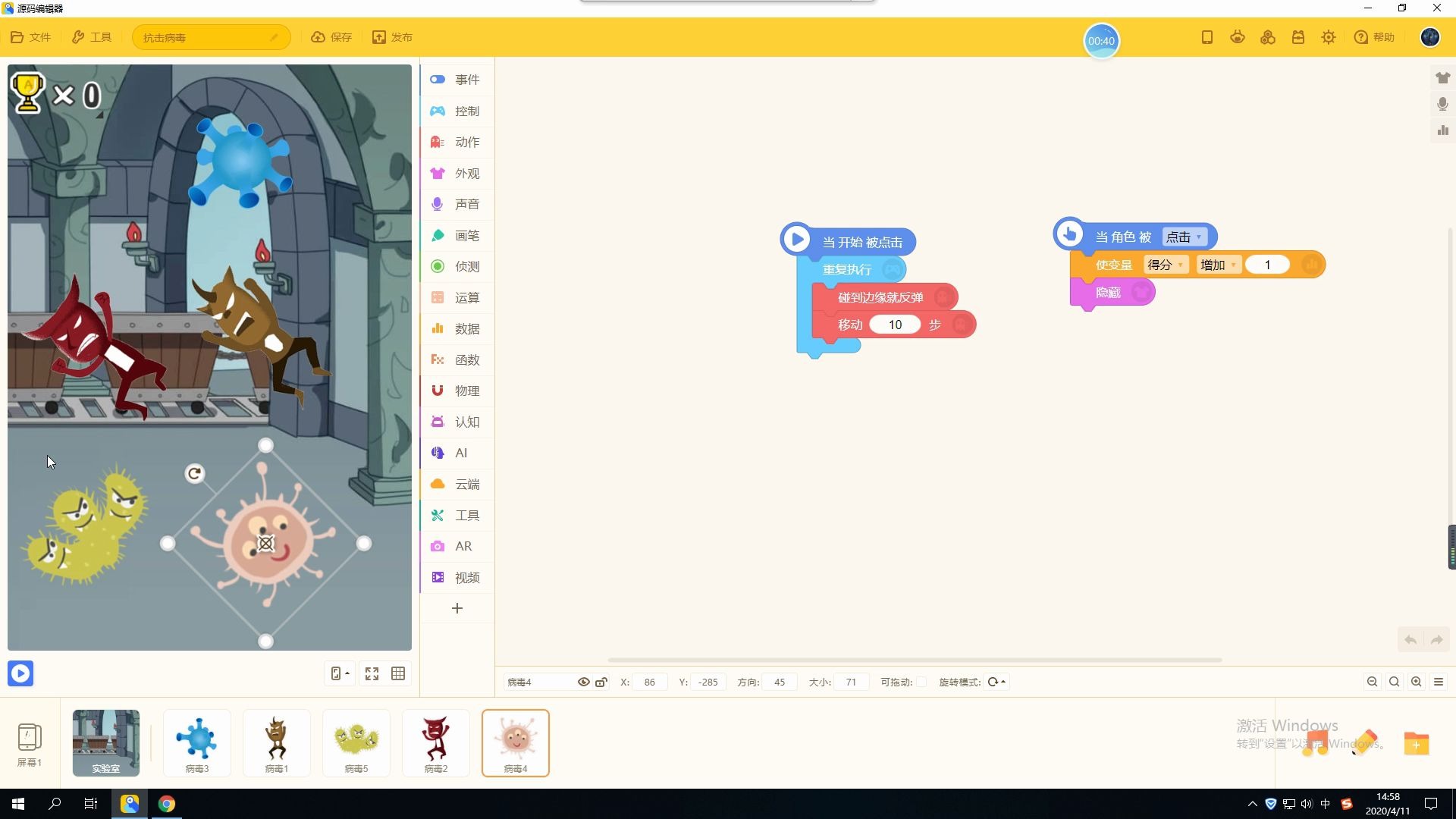1456x819 pixels.
Task: Click the undo arrow in workspace
Action: pos(1410,640)
